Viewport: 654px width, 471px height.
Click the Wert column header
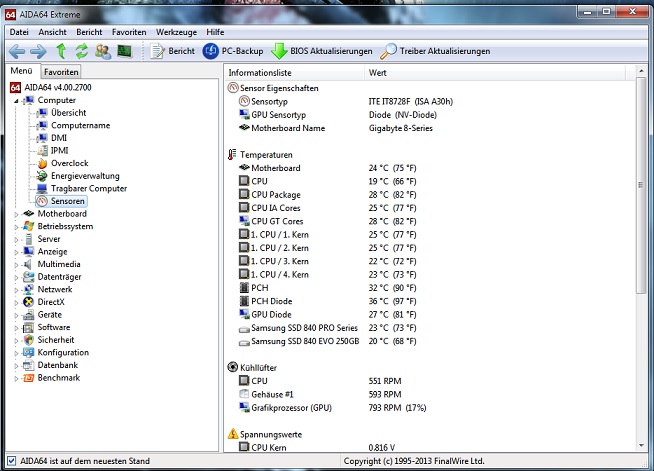[378, 73]
